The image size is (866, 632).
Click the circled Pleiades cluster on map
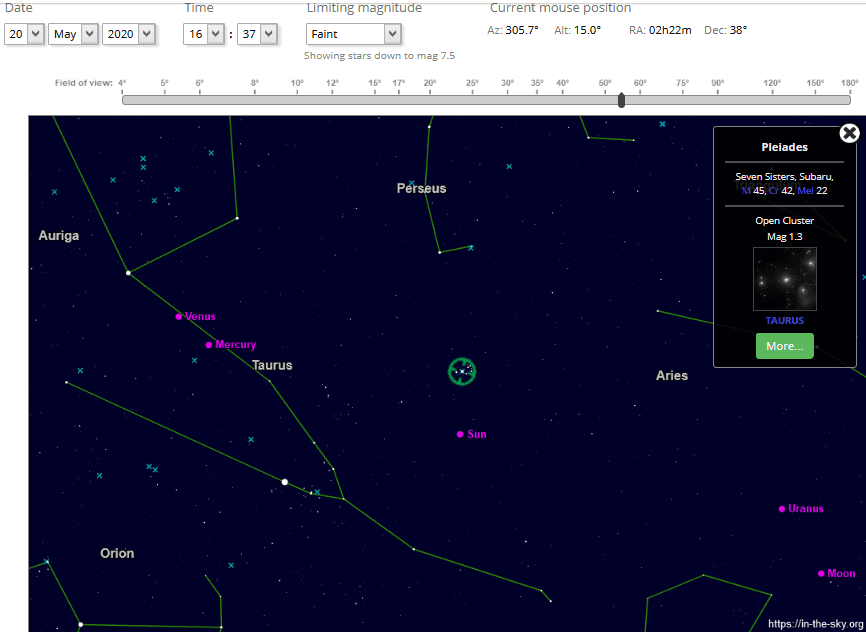[462, 371]
